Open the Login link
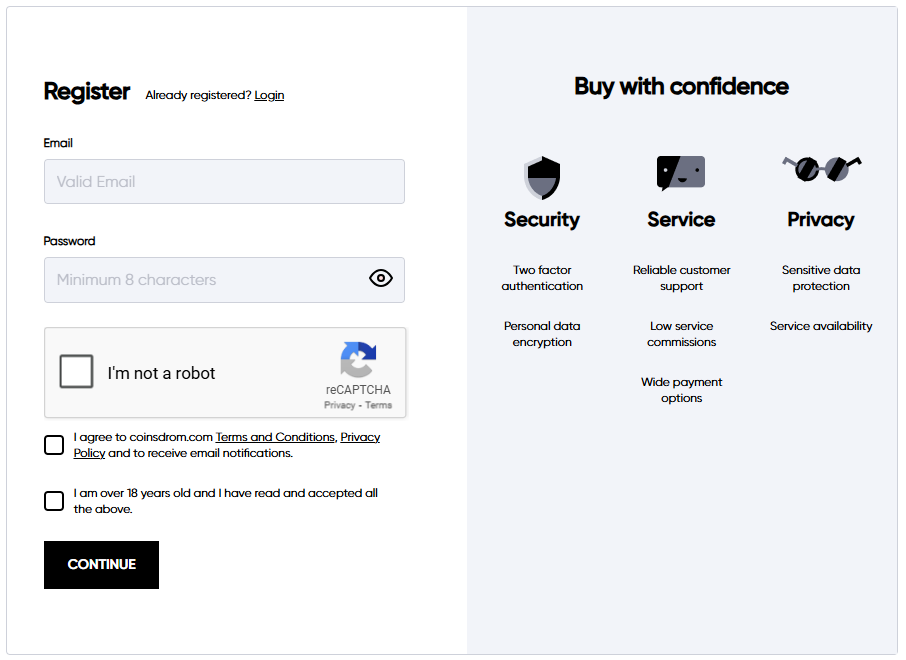 [x=269, y=95]
